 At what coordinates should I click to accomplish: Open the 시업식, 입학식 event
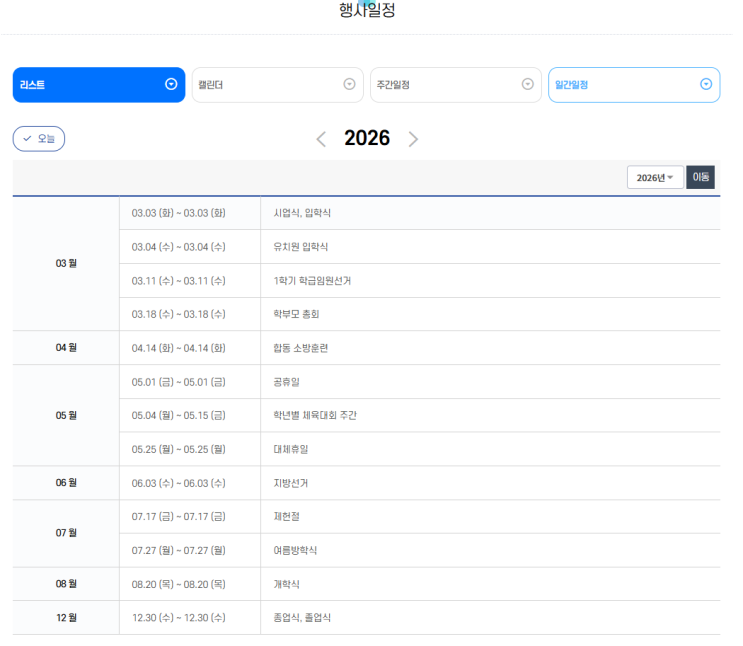coord(302,213)
